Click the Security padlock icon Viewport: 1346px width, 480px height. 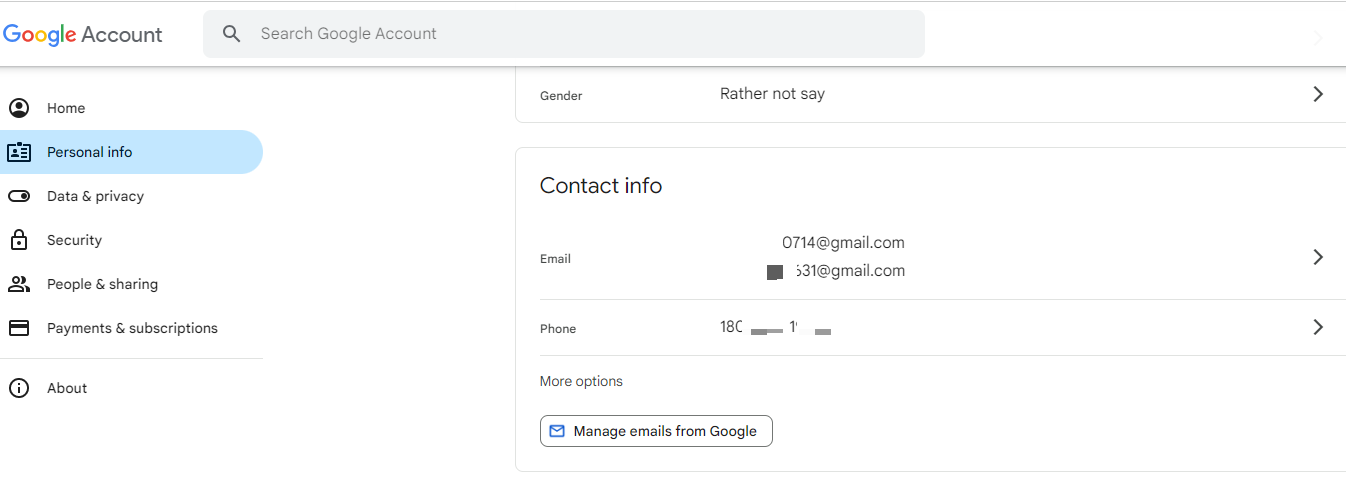pos(18,240)
